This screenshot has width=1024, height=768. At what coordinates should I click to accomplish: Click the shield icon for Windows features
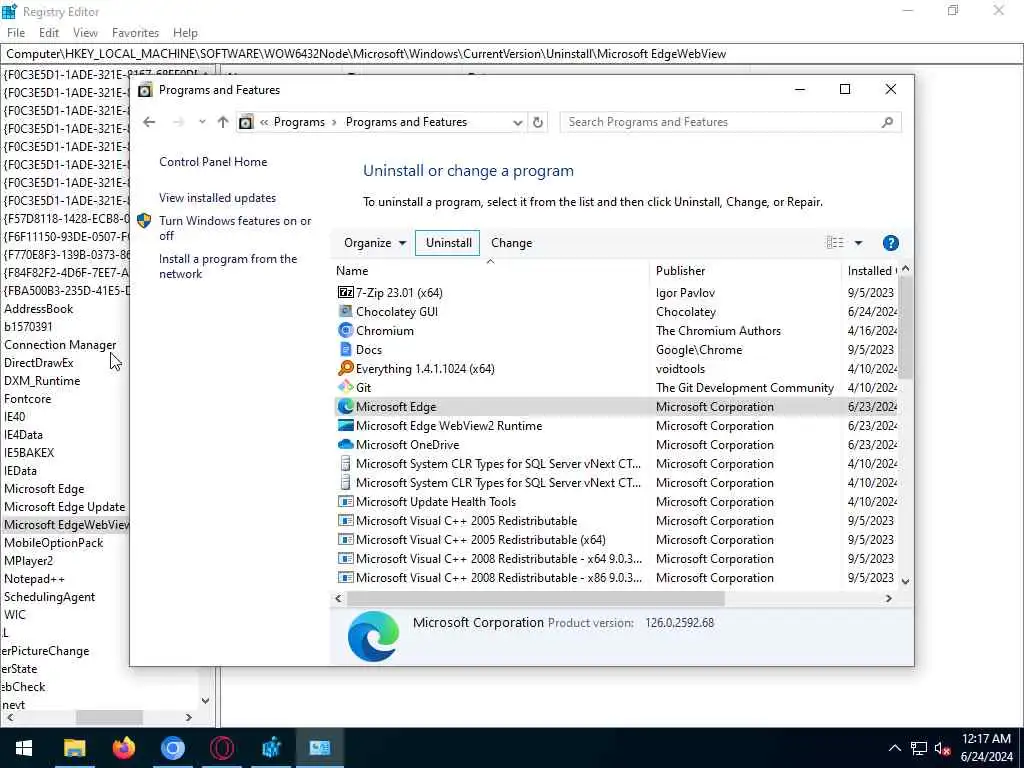(144, 221)
